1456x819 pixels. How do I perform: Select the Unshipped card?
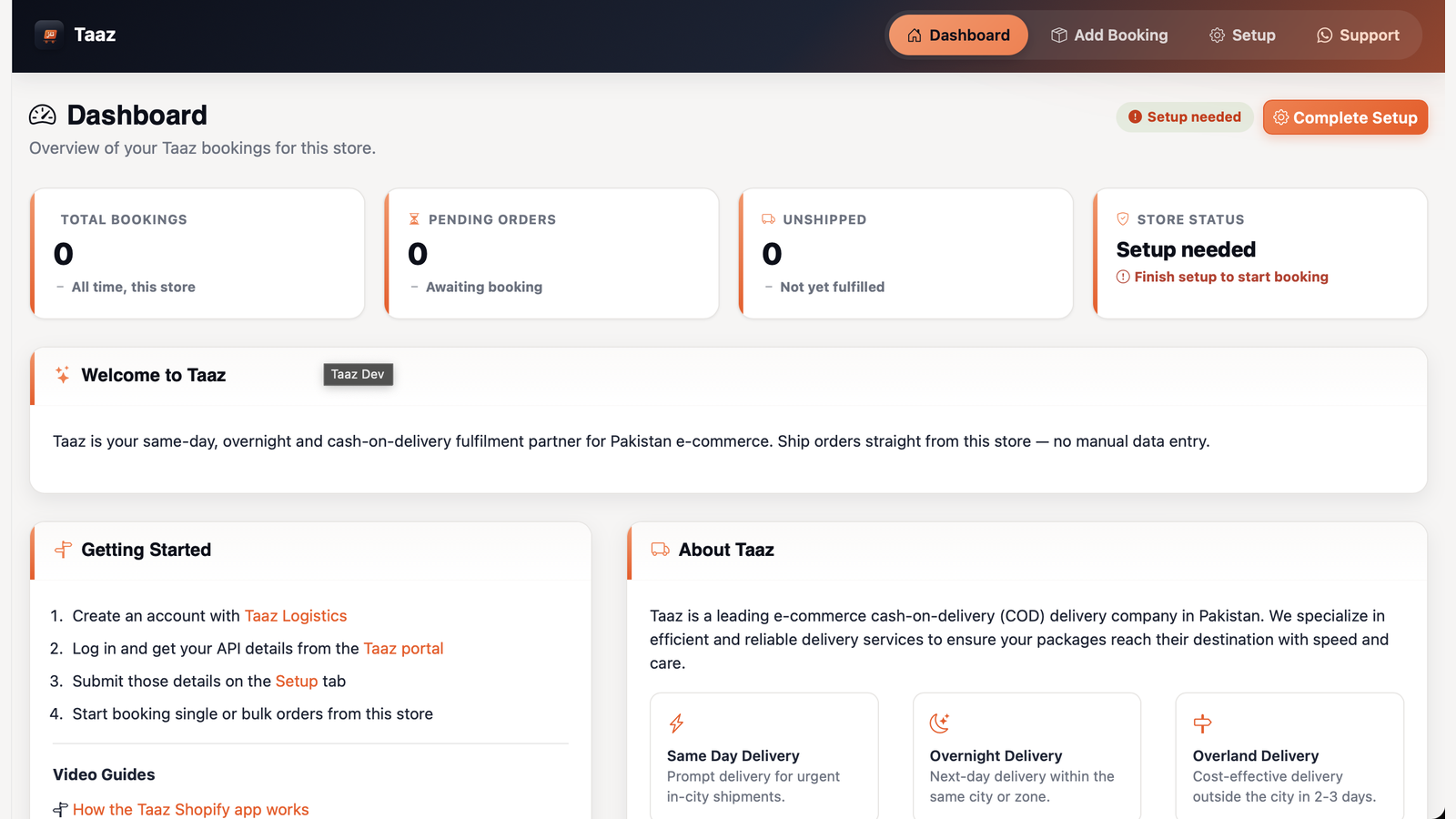click(905, 253)
